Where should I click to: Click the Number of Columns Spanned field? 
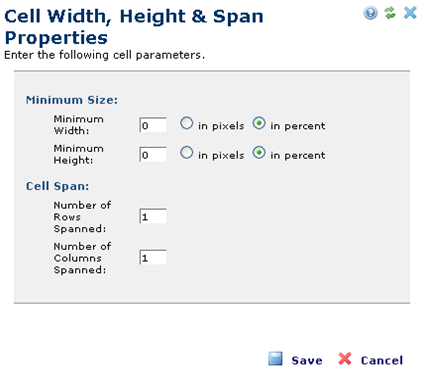(153, 257)
